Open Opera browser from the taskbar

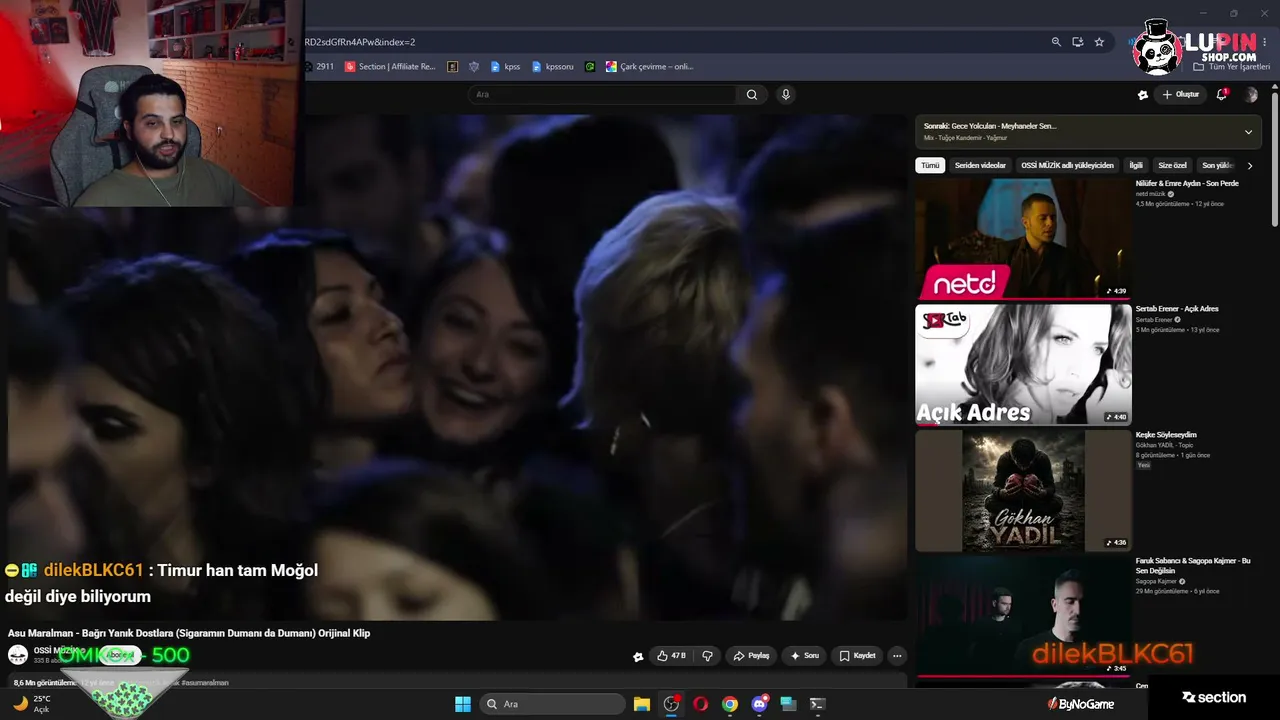coord(700,704)
